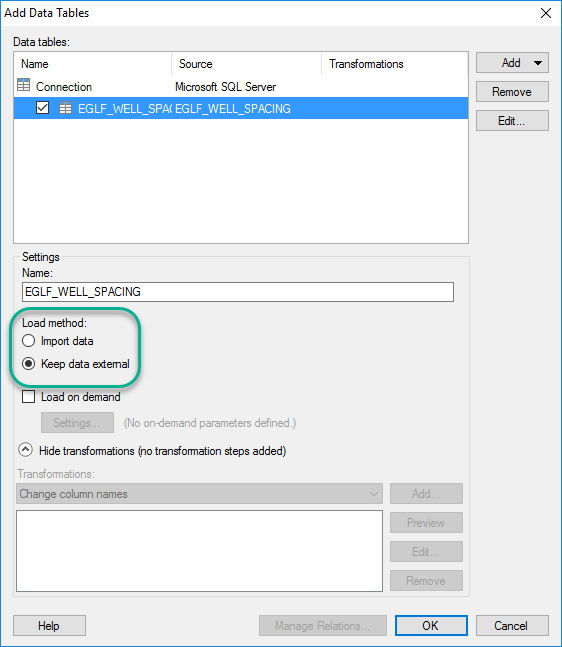Open the Edit... dialog for selected table
Viewport: 562px width, 647px height.
point(512,120)
